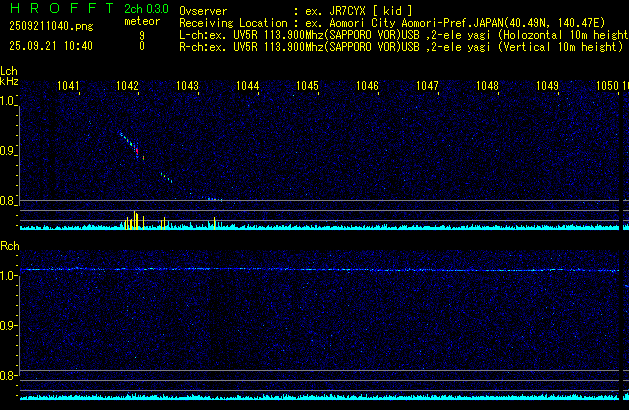Click the Lch 0.9 kHz axis label
The height and width of the screenshot is (410, 629).
(x=9, y=152)
